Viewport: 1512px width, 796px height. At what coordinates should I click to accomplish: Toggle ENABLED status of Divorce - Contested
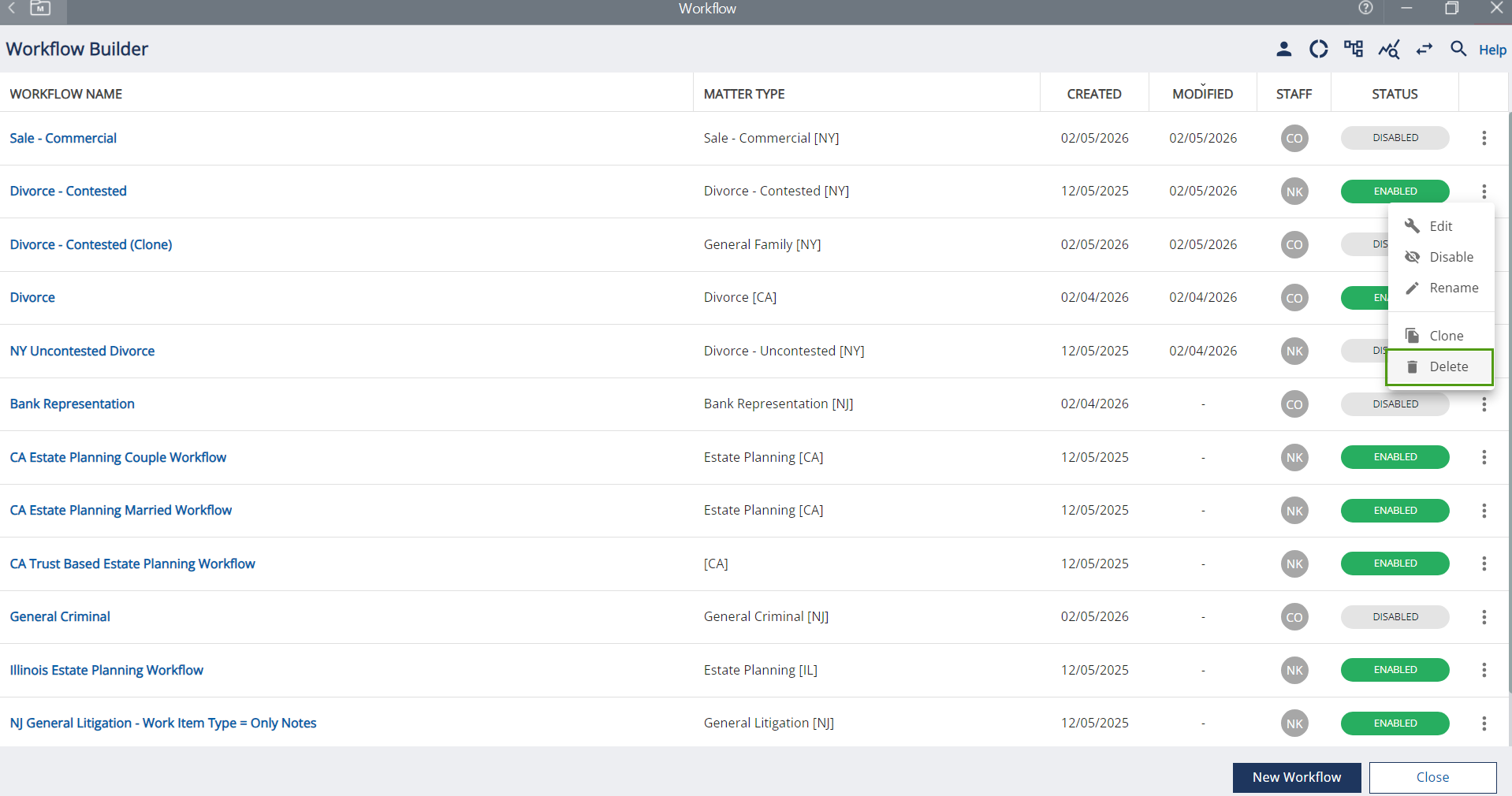[1395, 192]
